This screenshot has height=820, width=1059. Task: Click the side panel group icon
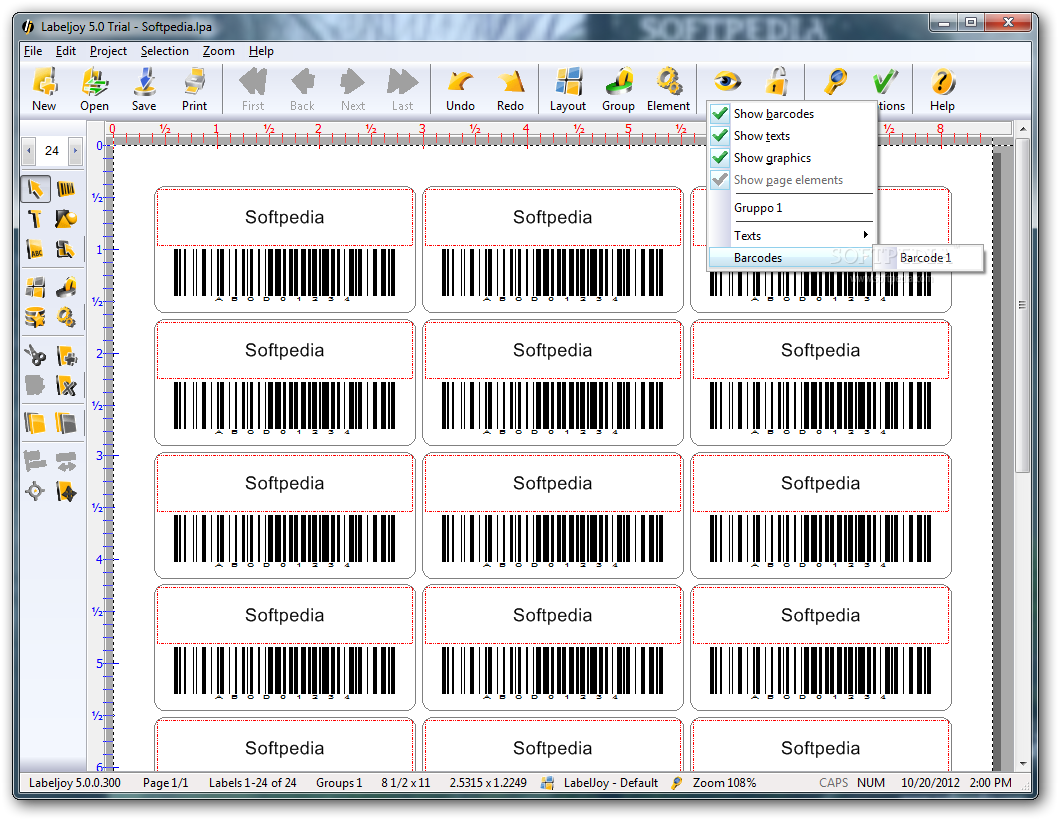pyautogui.click(x=66, y=287)
